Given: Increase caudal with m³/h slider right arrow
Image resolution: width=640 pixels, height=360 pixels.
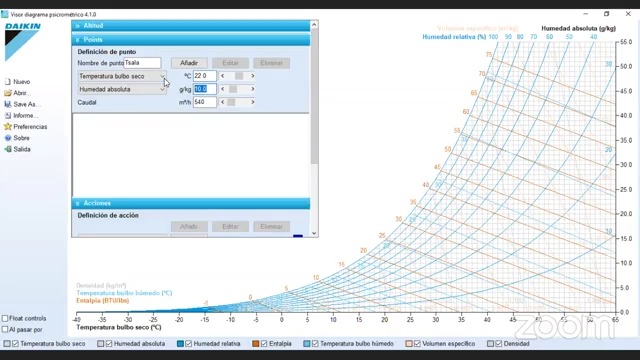Looking at the screenshot, I should (x=253, y=102).
